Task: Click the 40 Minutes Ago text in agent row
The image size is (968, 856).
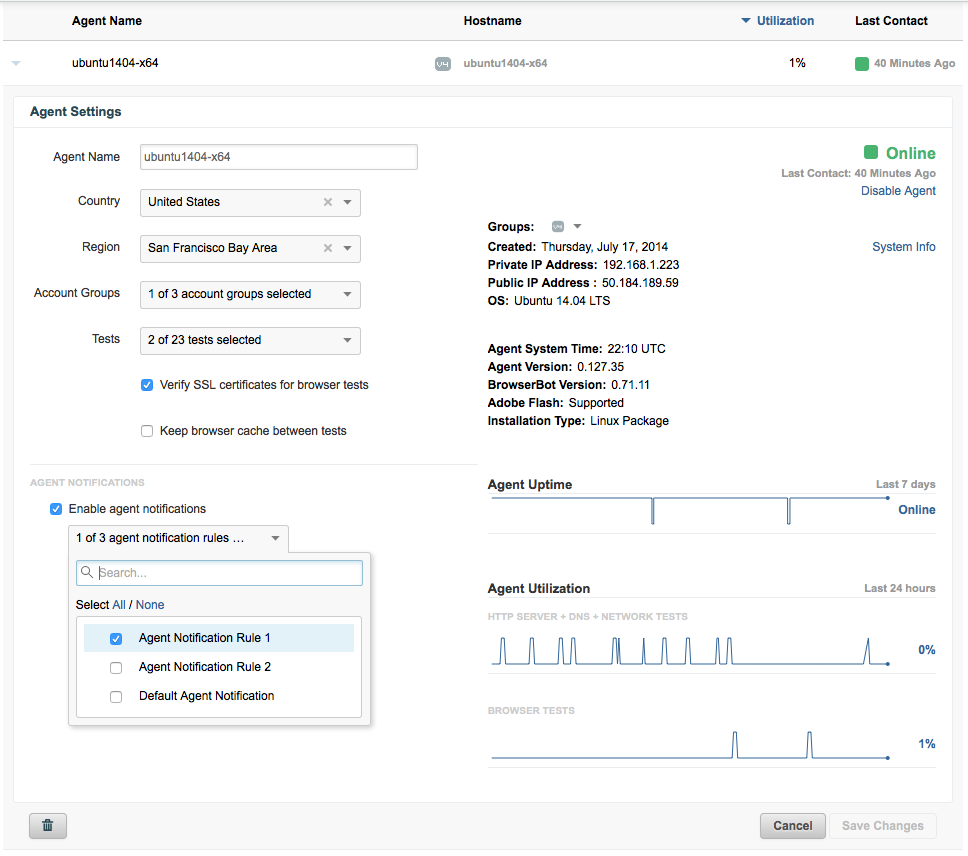Action: (914, 63)
